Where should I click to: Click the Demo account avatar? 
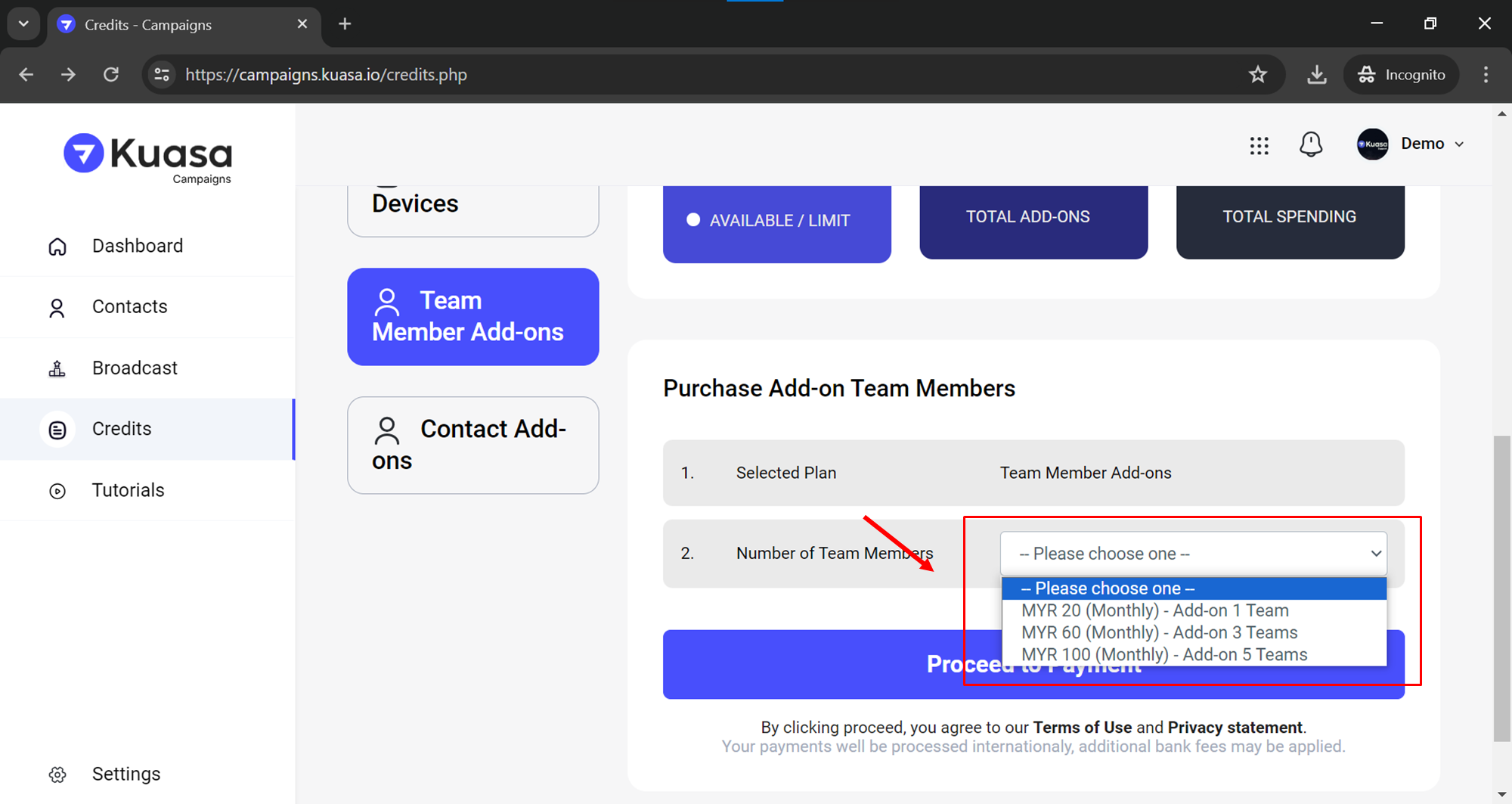[x=1372, y=144]
